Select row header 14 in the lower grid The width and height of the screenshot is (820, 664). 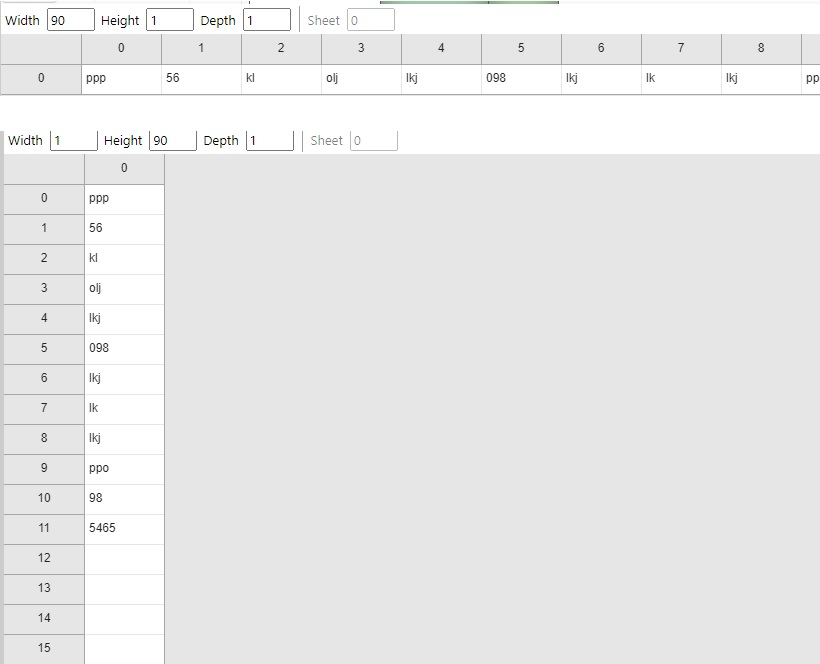(44, 620)
